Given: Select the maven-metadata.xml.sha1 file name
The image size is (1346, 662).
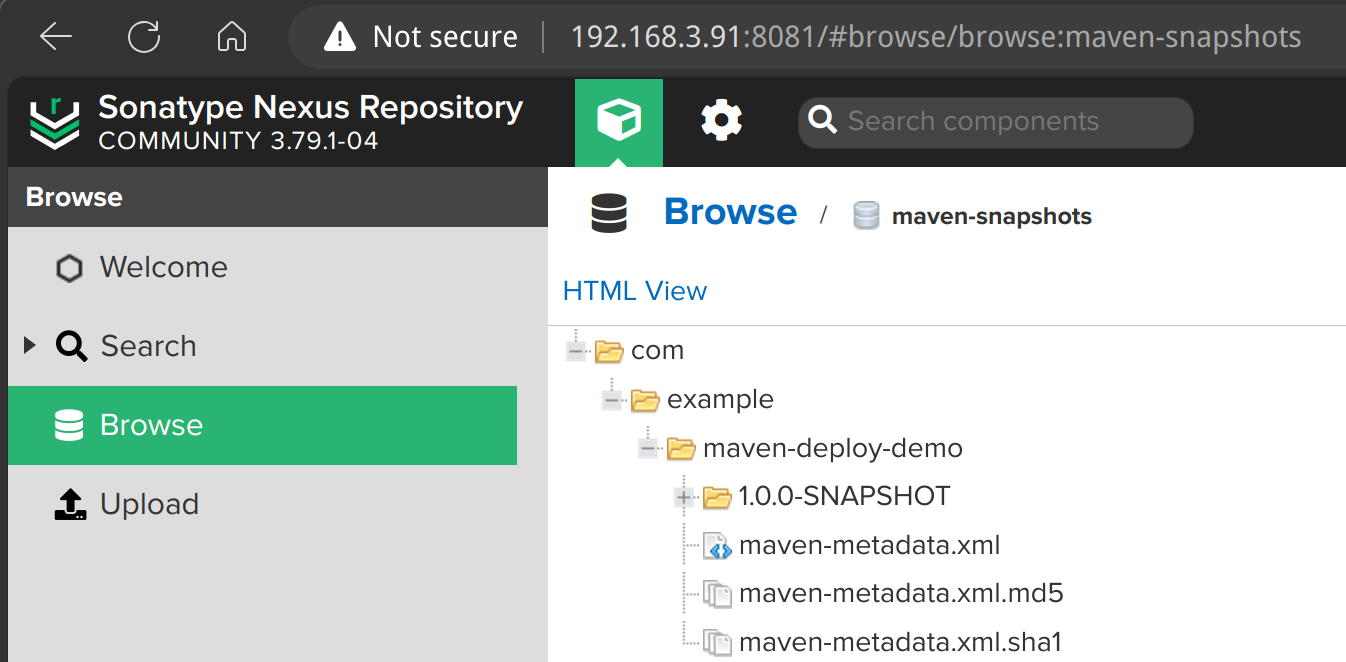Looking at the screenshot, I should [900, 643].
